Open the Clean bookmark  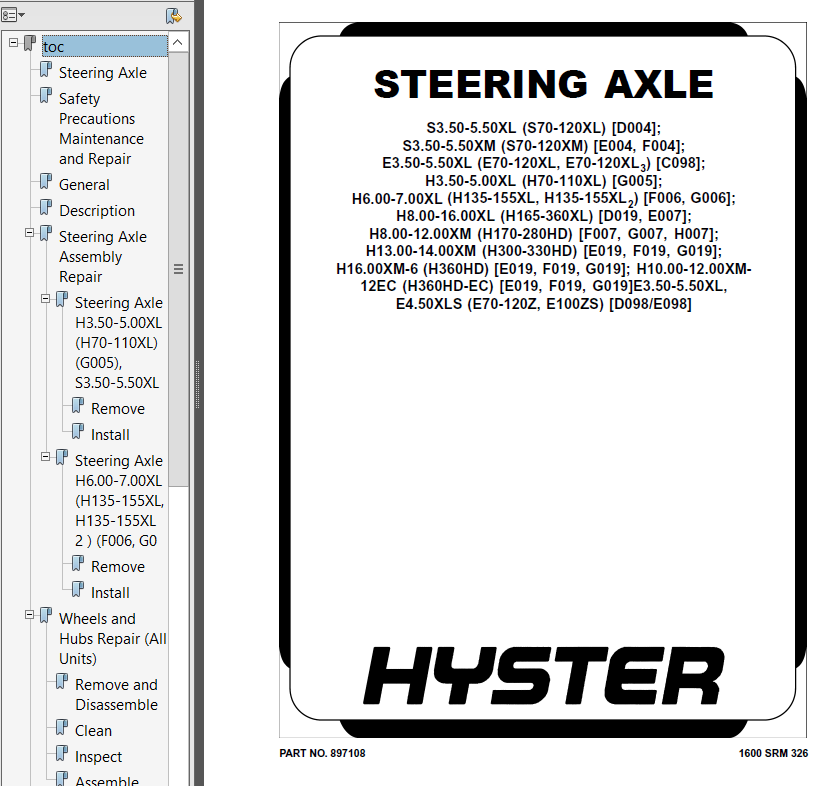(94, 731)
